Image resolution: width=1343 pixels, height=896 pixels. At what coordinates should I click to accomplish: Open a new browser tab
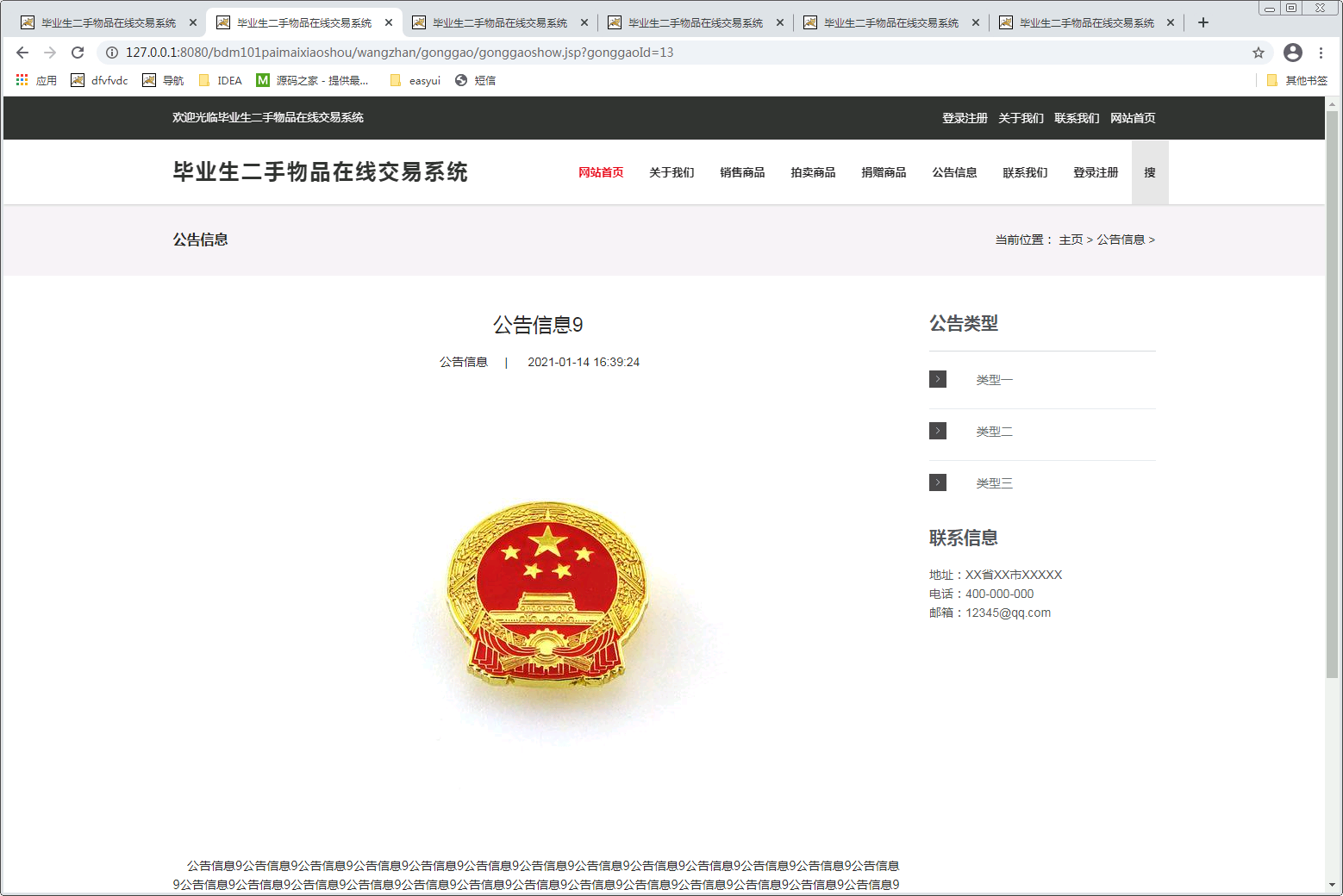click(x=1203, y=22)
